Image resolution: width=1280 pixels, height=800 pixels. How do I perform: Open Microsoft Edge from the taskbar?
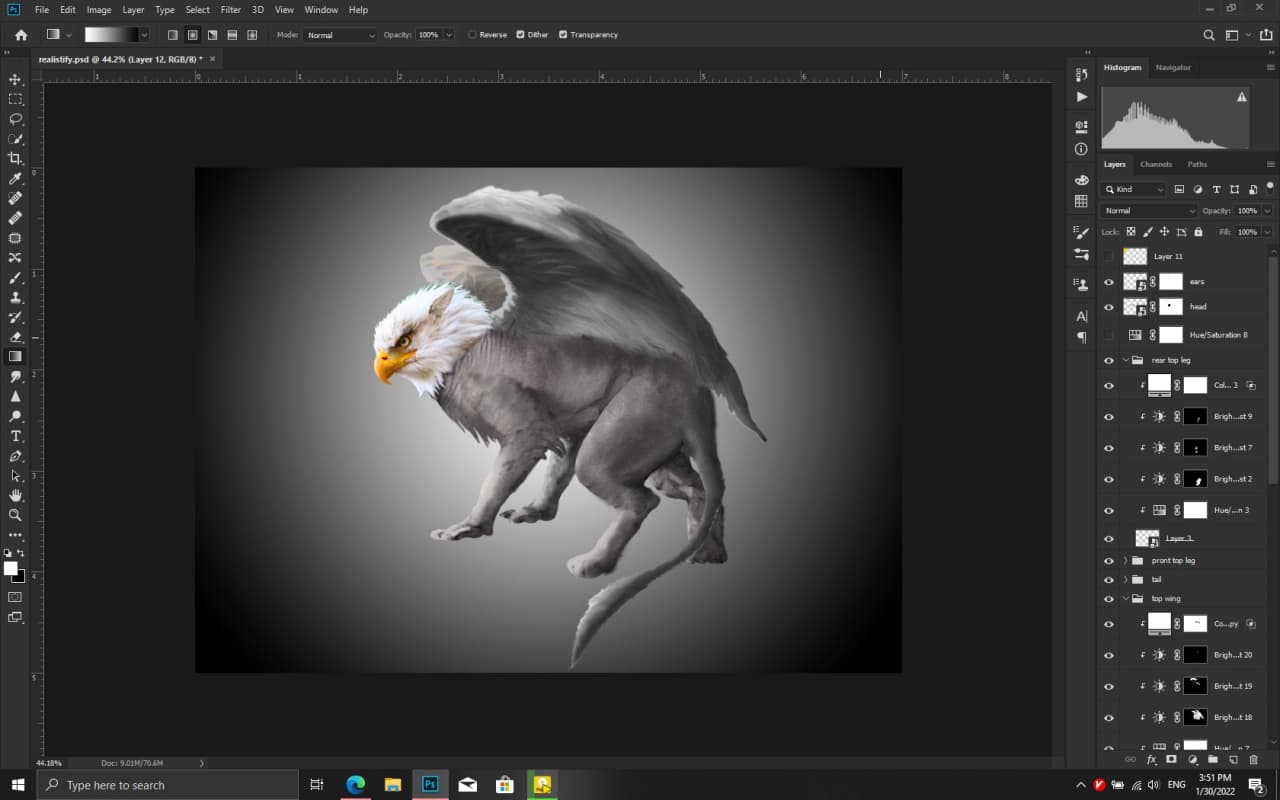click(x=355, y=785)
